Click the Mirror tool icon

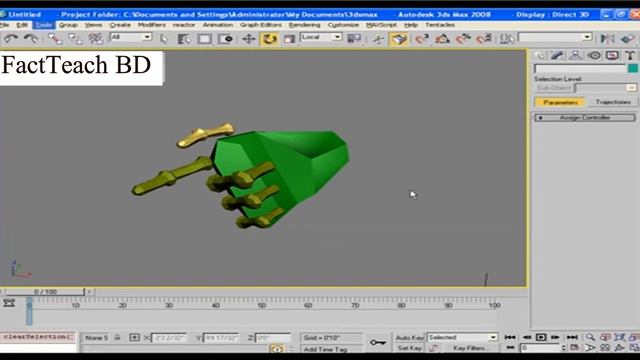click(607, 39)
